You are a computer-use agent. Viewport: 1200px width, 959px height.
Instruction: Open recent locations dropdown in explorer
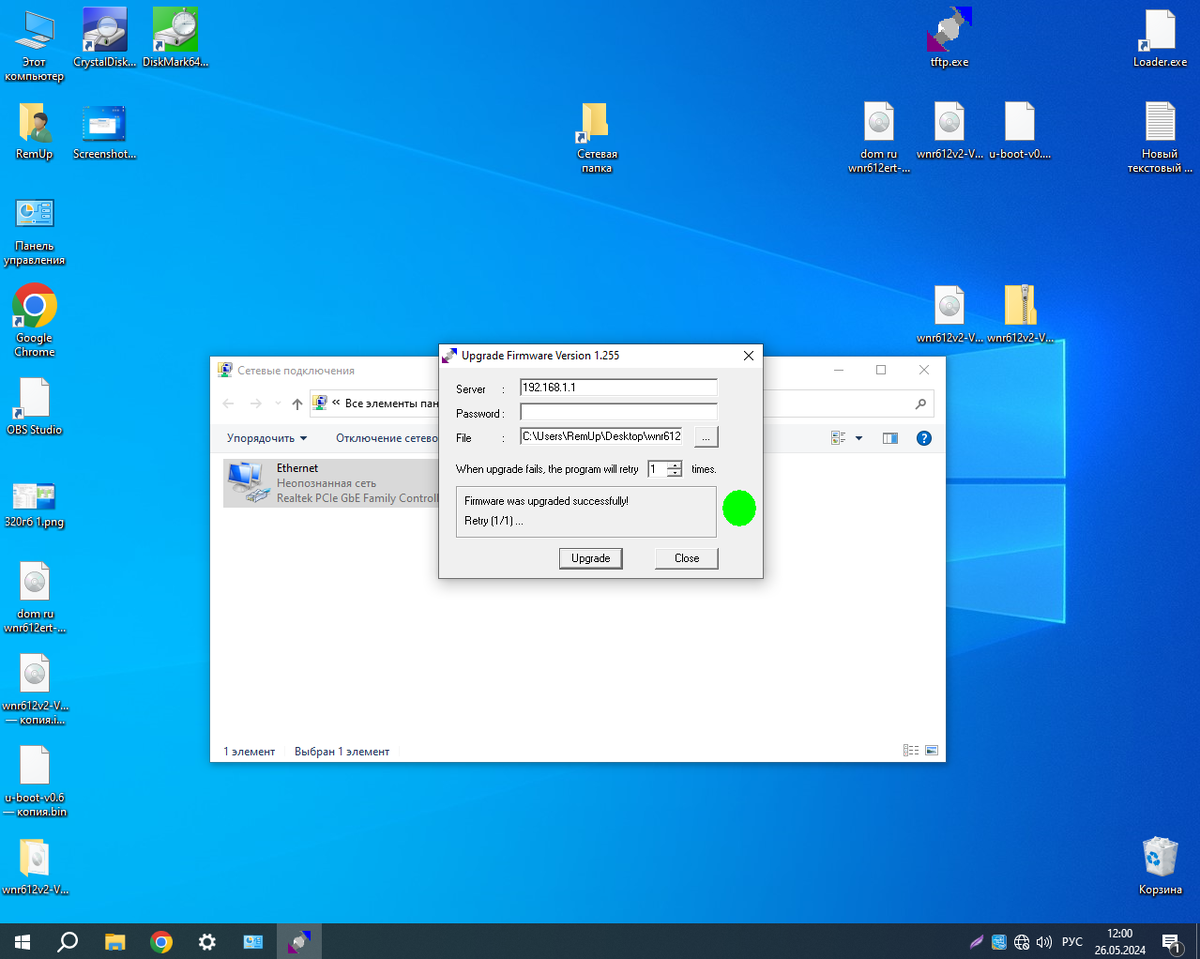(277, 404)
